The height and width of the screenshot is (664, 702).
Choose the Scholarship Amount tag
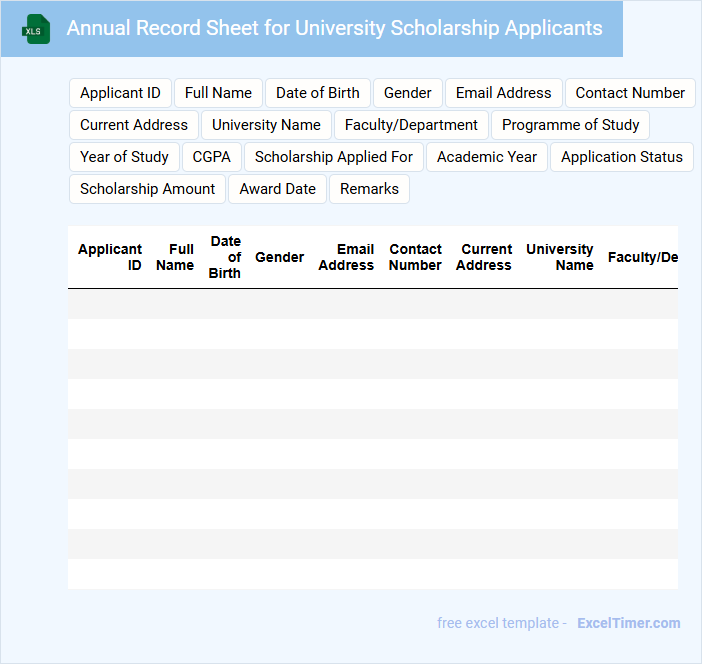tap(147, 189)
